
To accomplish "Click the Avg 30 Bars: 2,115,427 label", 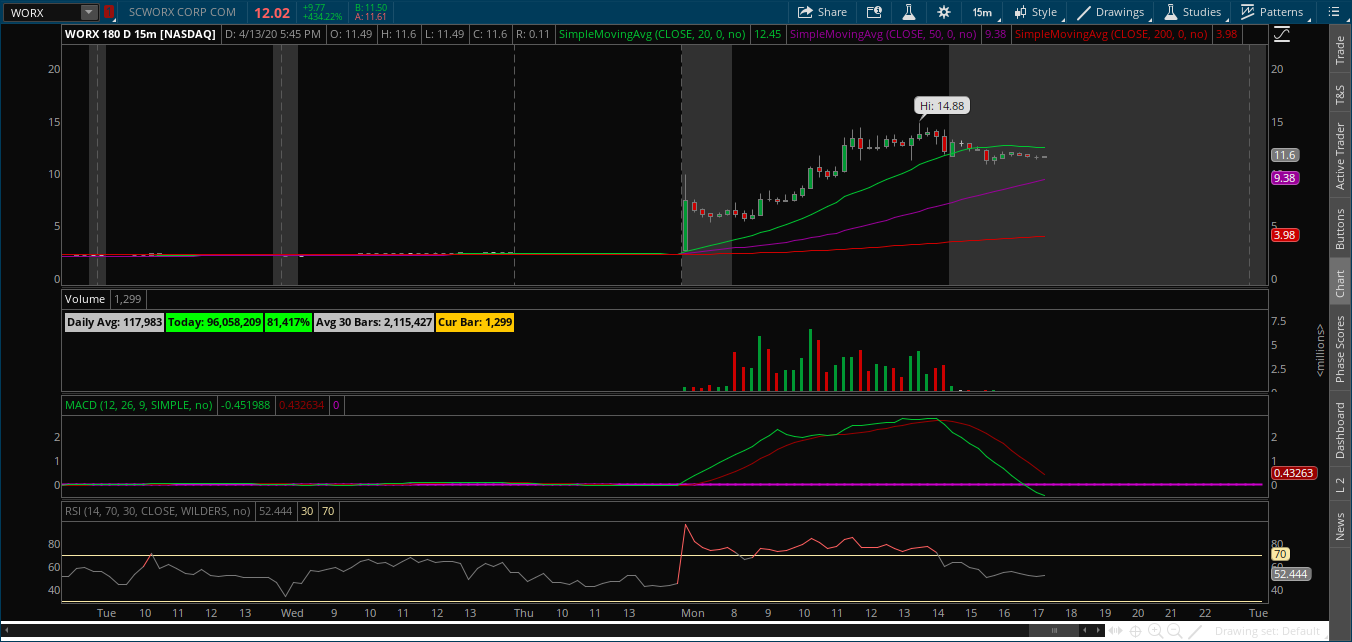I will (374, 322).
